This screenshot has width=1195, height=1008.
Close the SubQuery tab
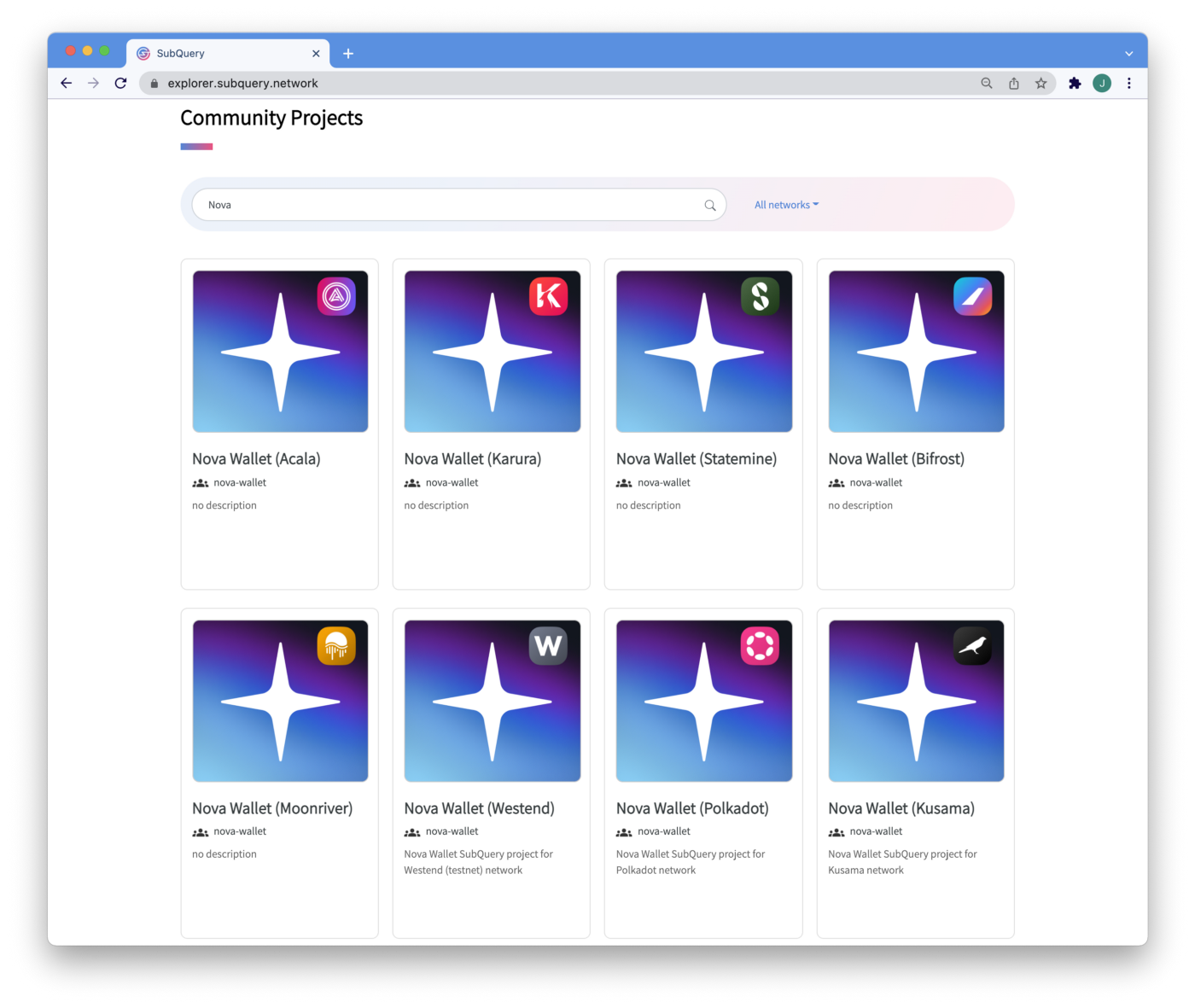(x=316, y=53)
